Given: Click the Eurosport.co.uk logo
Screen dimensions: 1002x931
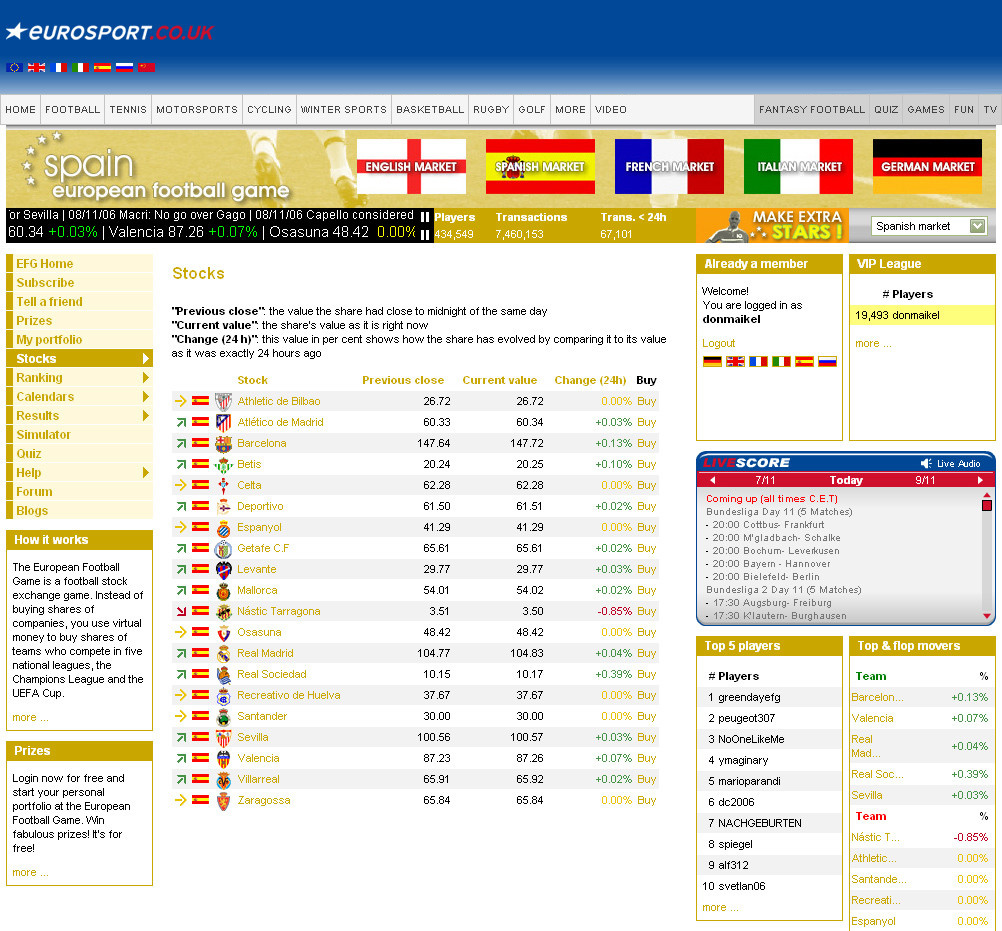Looking at the screenshot, I should [109, 32].
